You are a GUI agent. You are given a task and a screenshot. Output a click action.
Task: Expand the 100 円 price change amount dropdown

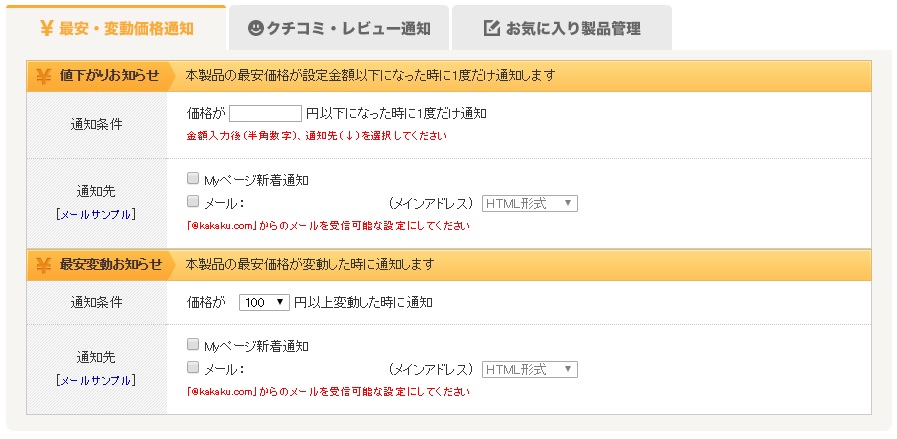click(264, 302)
